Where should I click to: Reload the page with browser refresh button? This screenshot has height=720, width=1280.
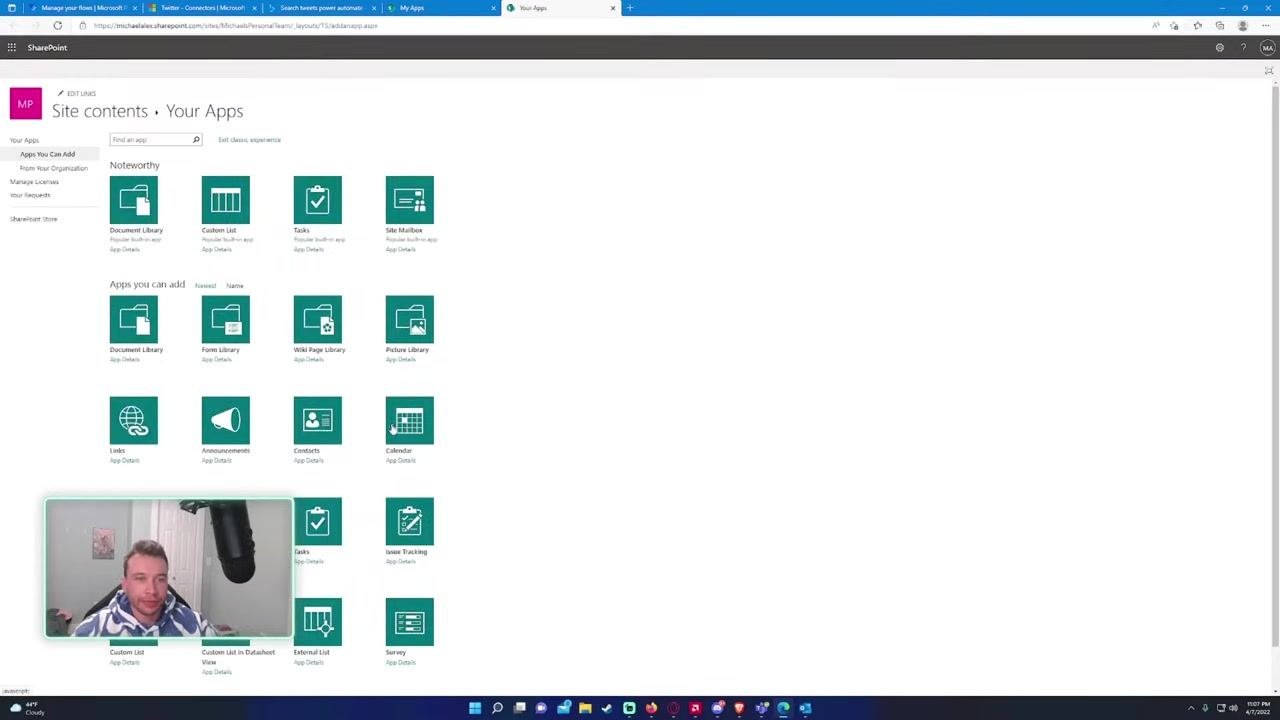pyautogui.click(x=57, y=26)
